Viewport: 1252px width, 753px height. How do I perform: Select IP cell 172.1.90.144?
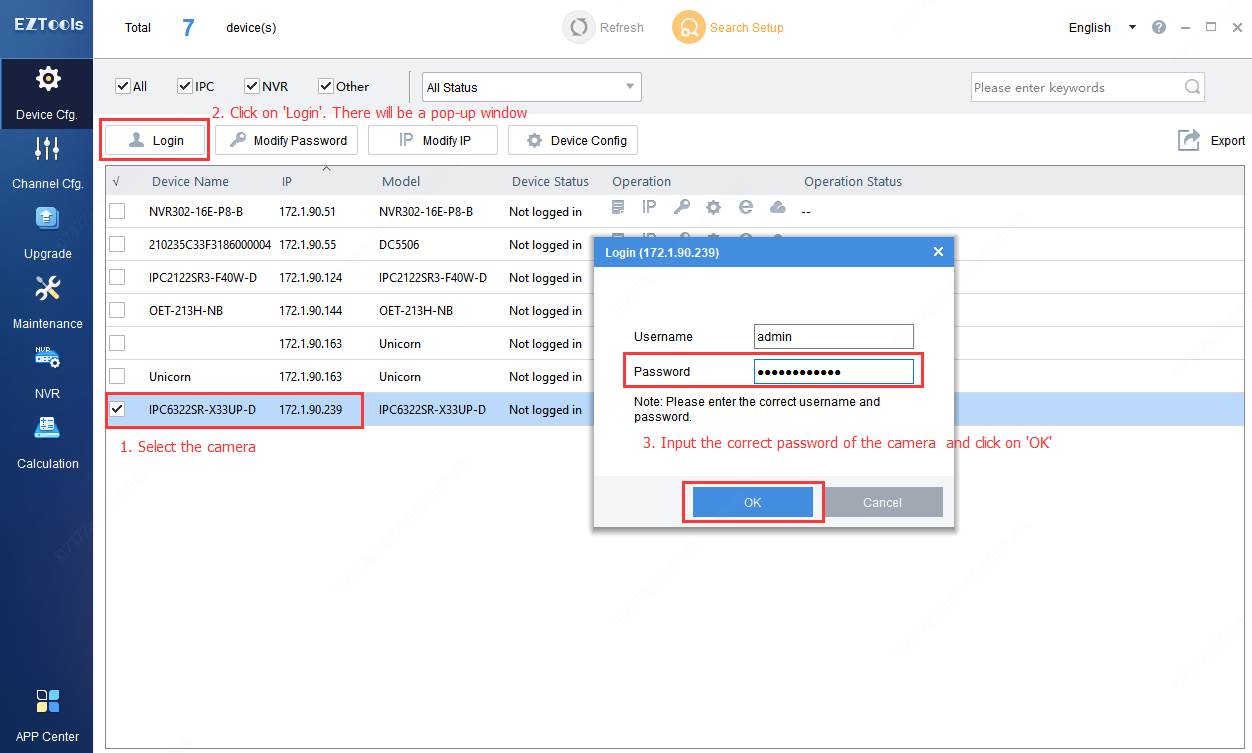click(x=310, y=310)
